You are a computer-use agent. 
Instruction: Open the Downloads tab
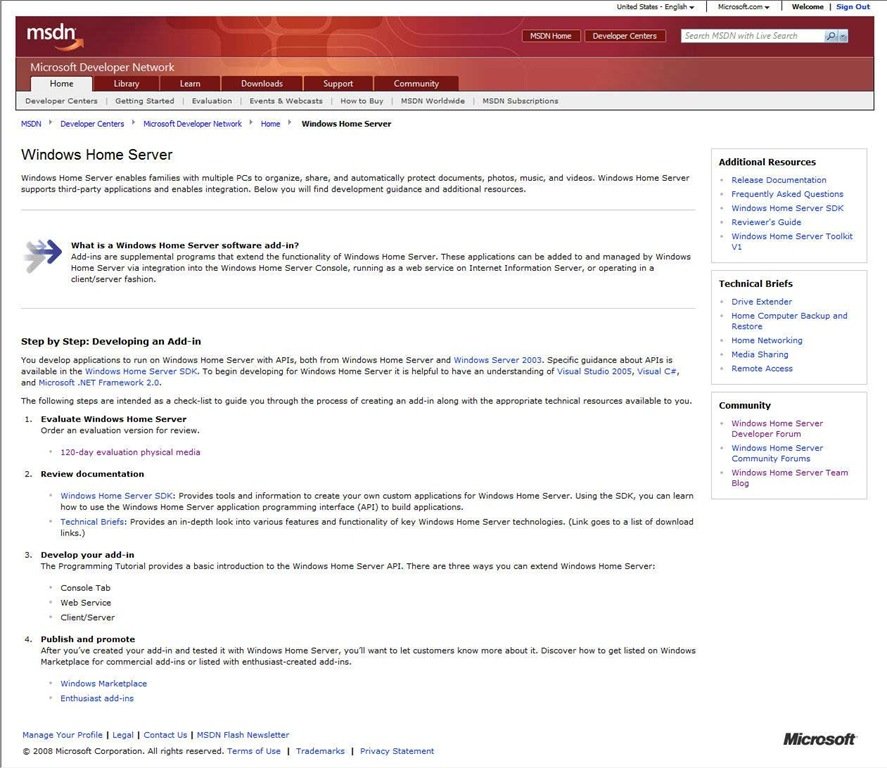point(262,84)
